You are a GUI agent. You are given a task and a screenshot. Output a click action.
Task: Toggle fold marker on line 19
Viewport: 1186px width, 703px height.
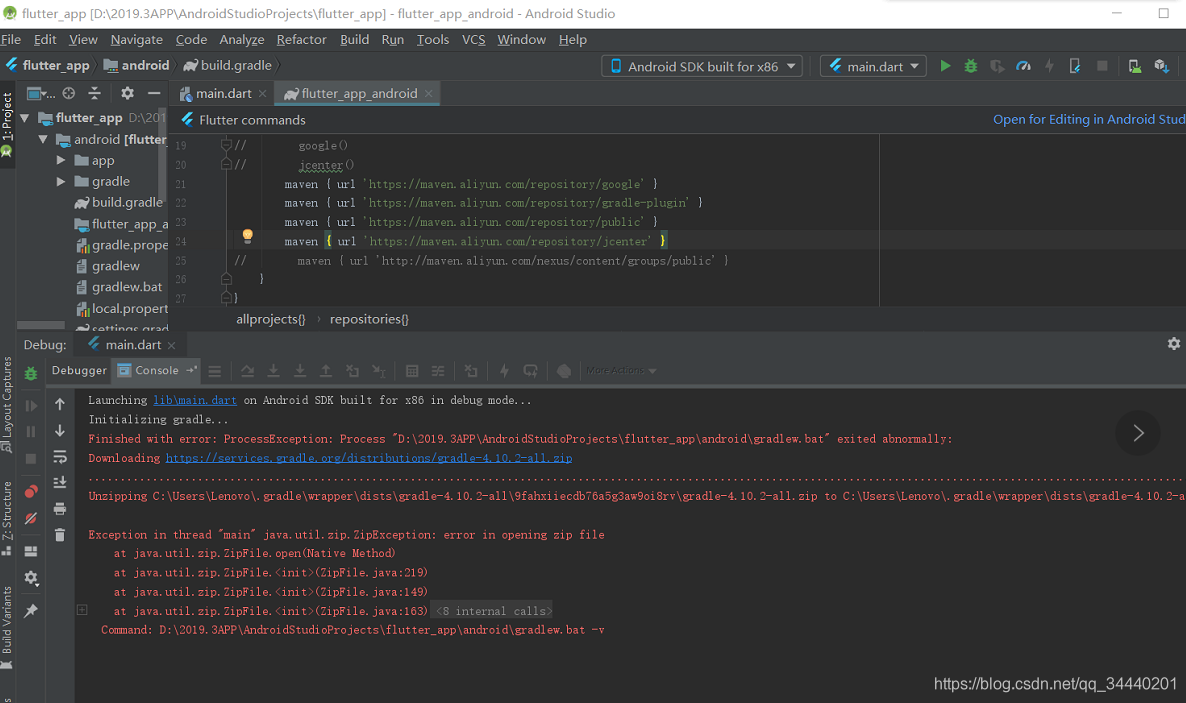point(225,144)
